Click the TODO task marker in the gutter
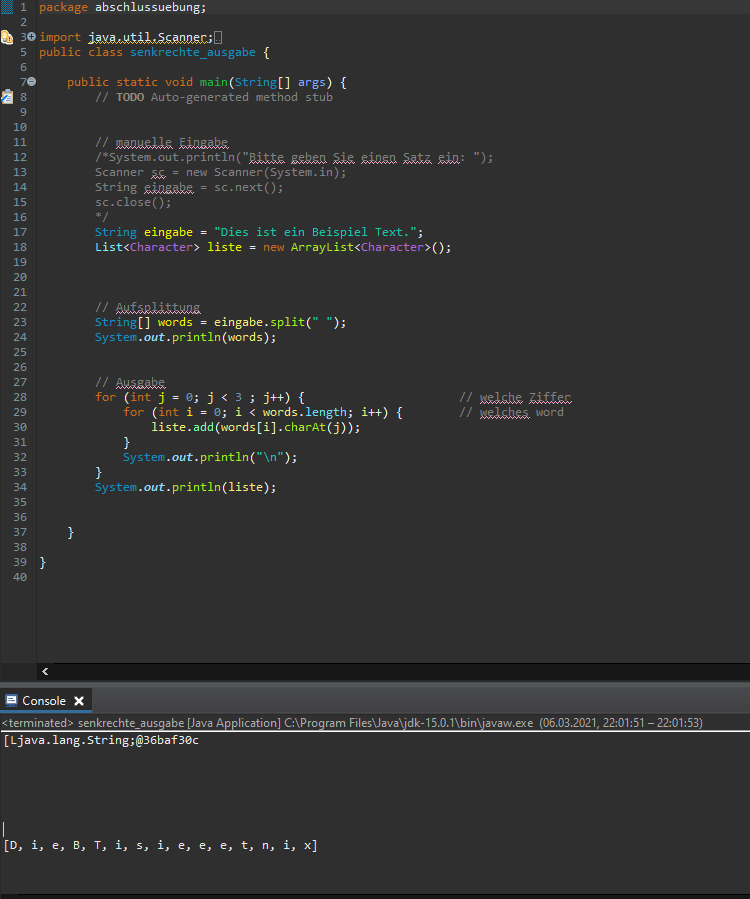The width and height of the screenshot is (750, 899). (7, 97)
